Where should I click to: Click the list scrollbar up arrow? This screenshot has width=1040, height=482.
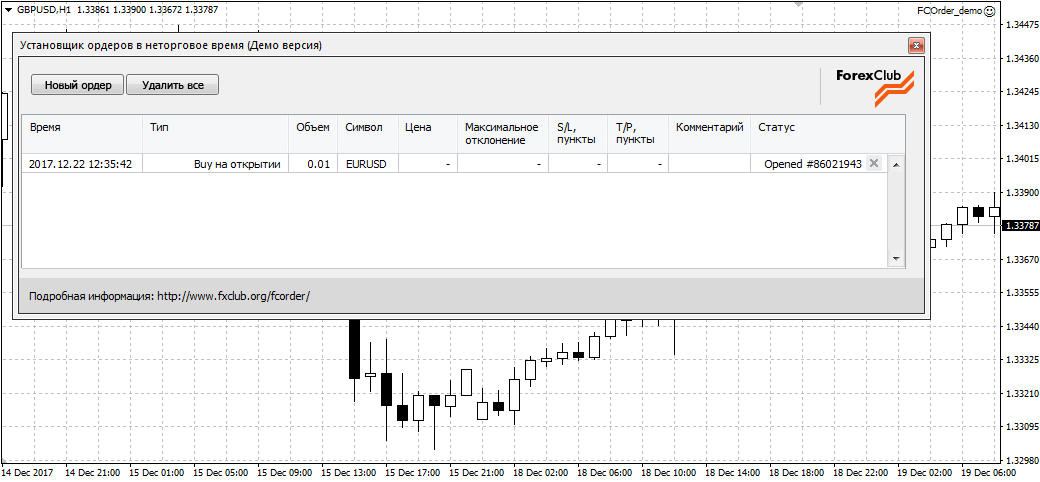pyautogui.click(x=895, y=164)
